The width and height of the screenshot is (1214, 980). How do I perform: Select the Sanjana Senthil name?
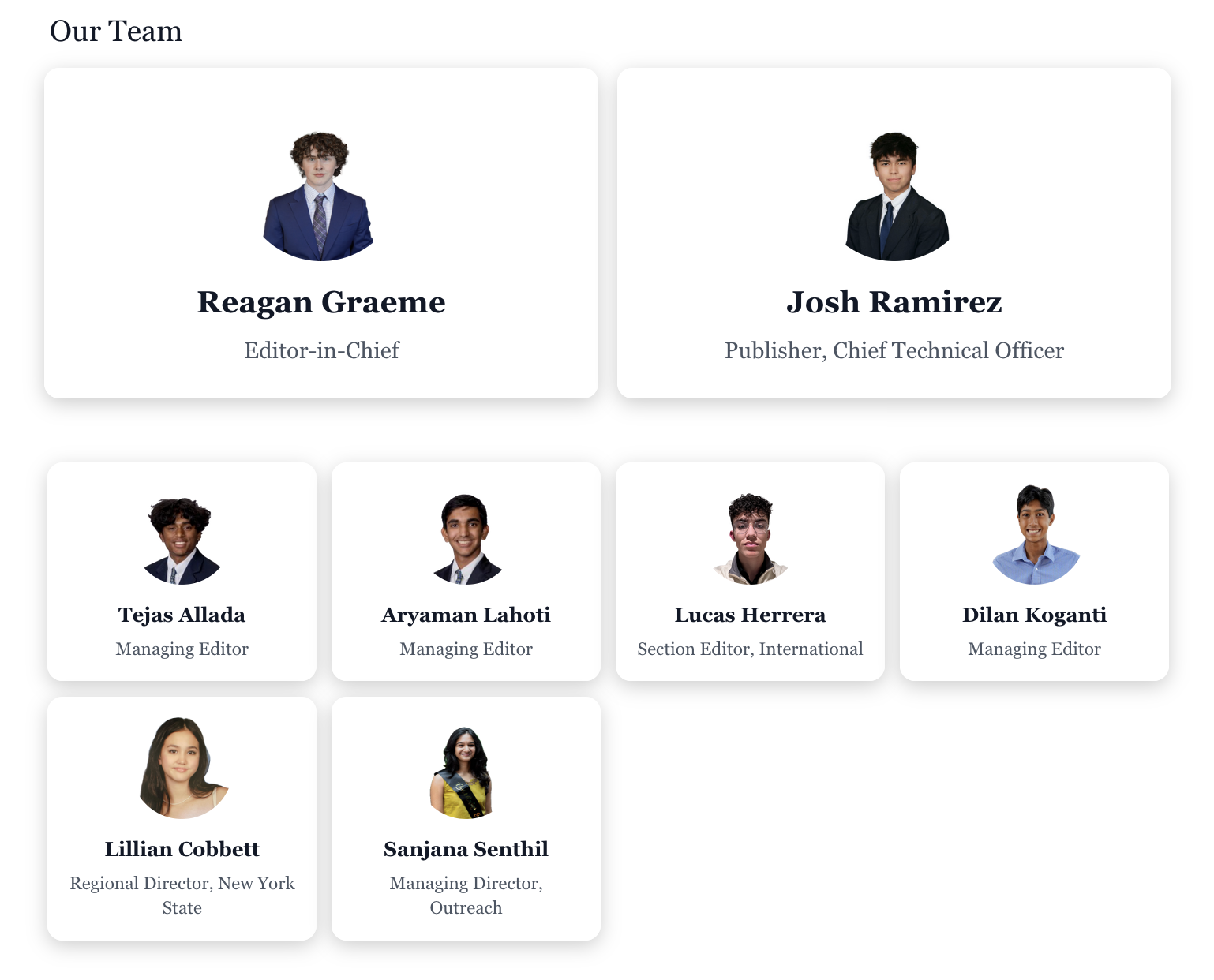pos(466,849)
